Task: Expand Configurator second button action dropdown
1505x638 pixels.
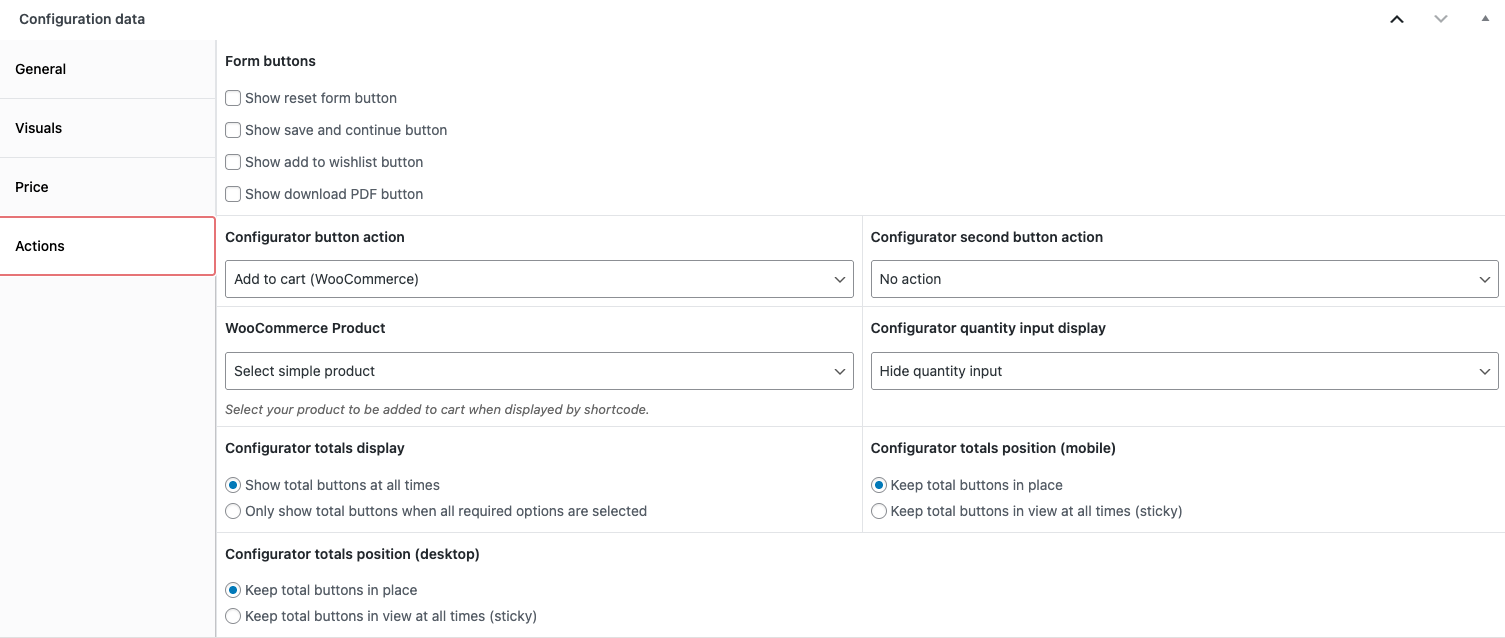Action: point(1184,279)
